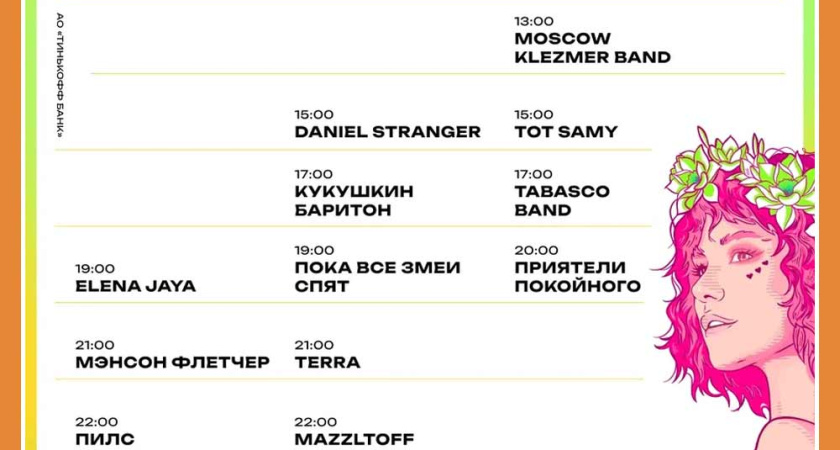Open the Пилс schedule entry
The width and height of the screenshot is (840, 450).
pos(104,439)
